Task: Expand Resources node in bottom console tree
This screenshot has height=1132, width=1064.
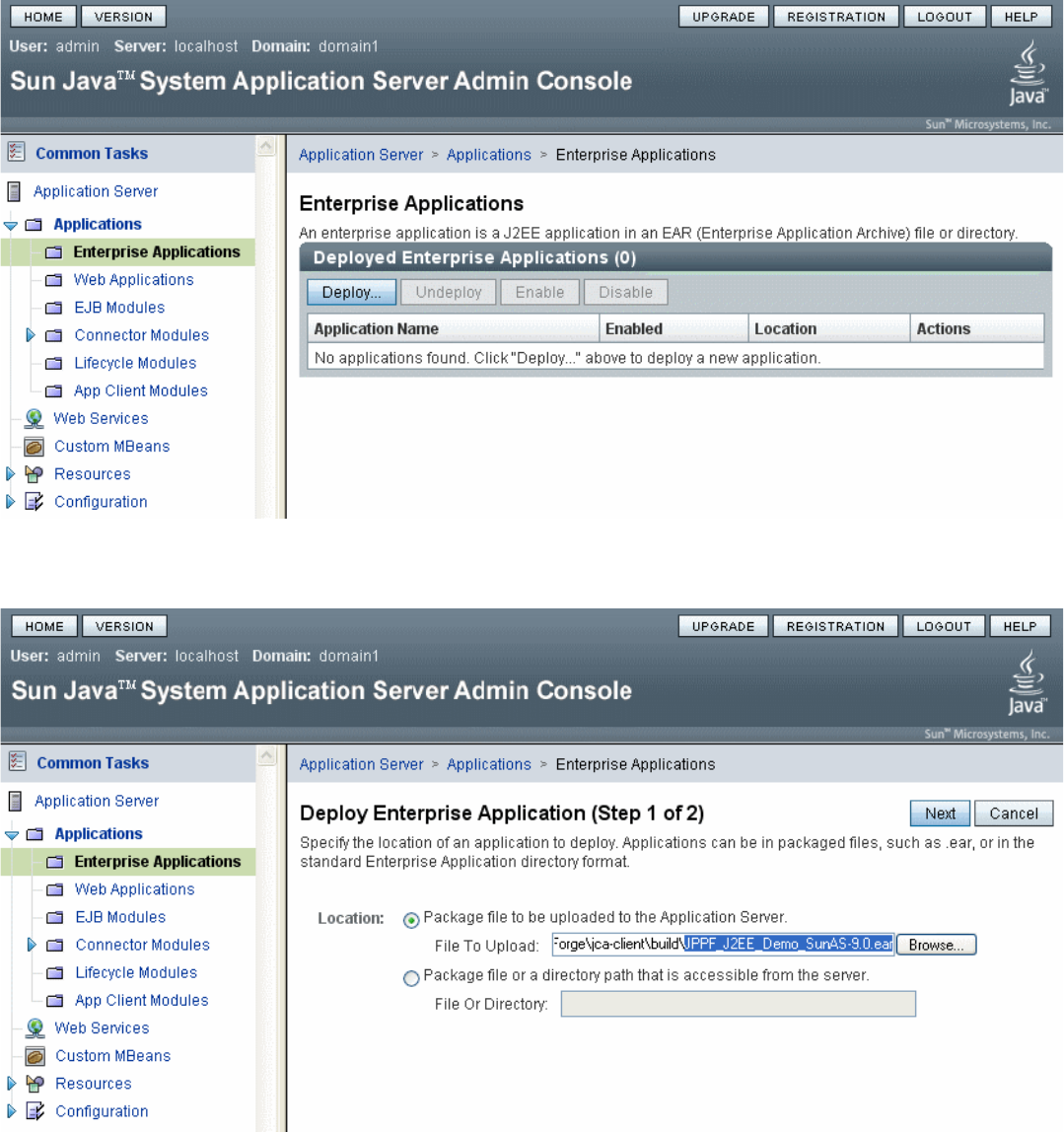Action: (12, 1083)
